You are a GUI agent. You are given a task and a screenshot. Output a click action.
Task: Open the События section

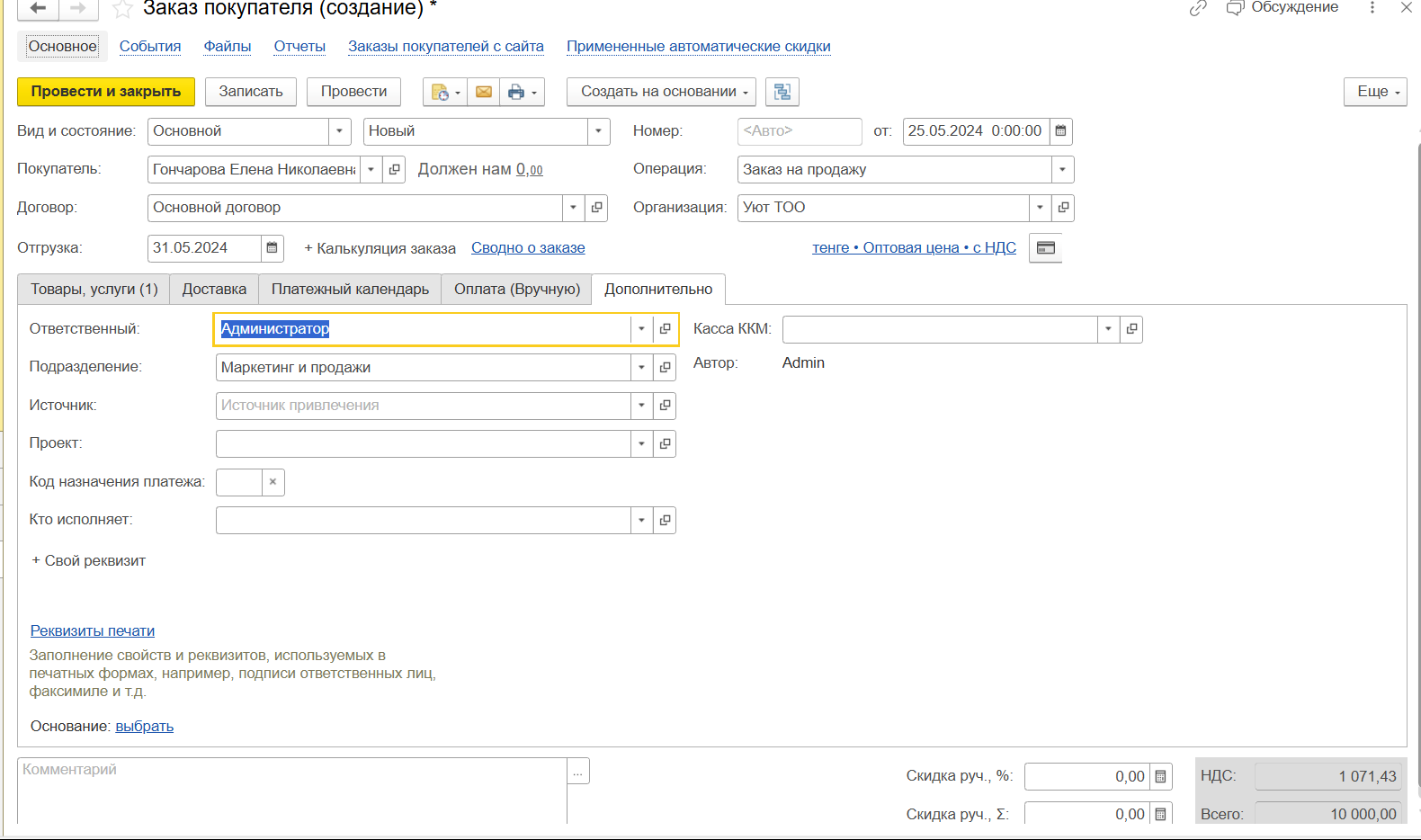coord(150,47)
